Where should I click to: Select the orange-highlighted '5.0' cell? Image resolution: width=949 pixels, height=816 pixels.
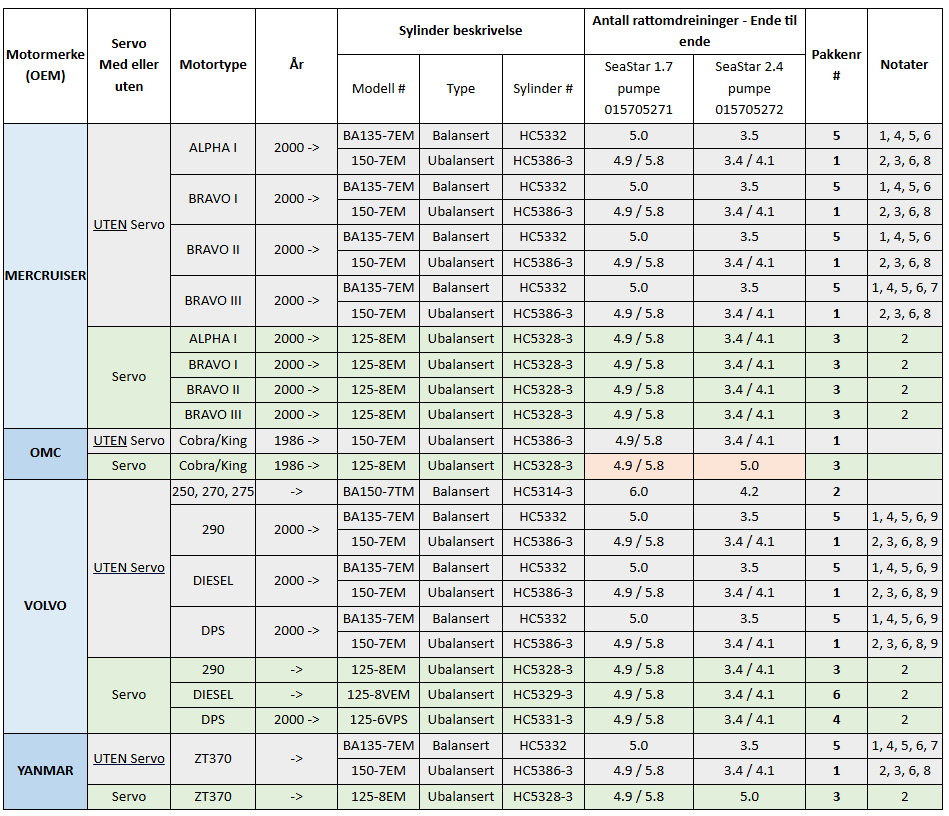[x=749, y=466]
